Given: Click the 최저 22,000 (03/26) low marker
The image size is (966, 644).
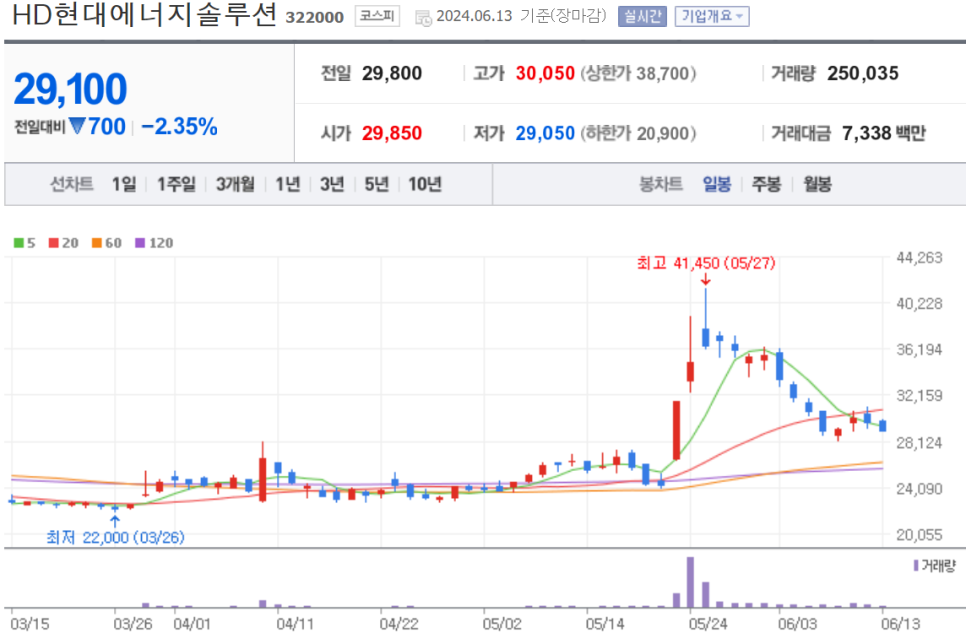Looking at the screenshot, I should pyautogui.click(x=115, y=537).
